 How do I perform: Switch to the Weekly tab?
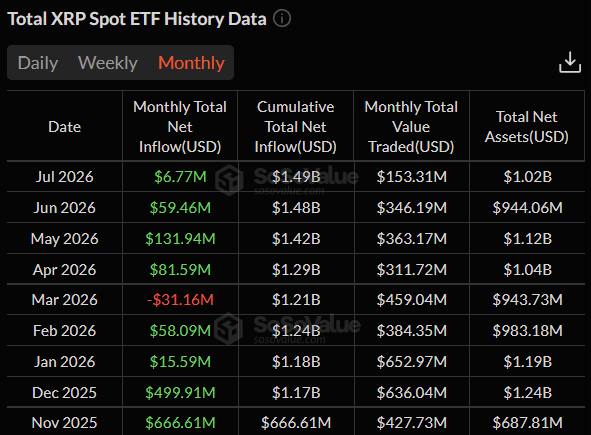point(108,63)
